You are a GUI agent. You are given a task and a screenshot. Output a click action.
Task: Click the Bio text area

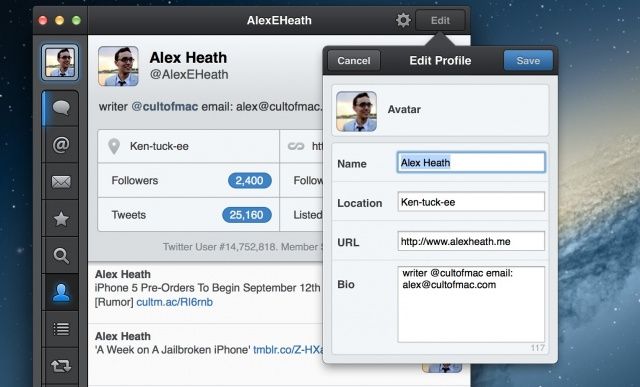tap(471, 305)
